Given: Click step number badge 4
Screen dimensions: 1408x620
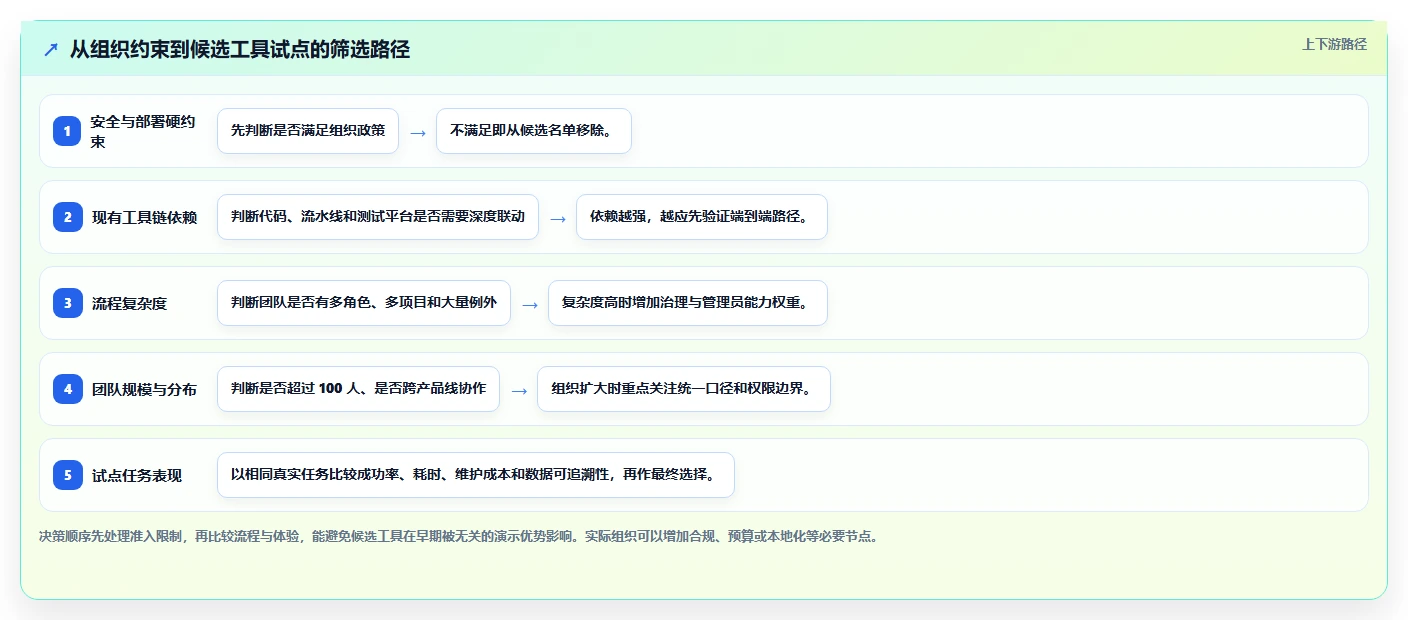Looking at the screenshot, I should [x=68, y=389].
